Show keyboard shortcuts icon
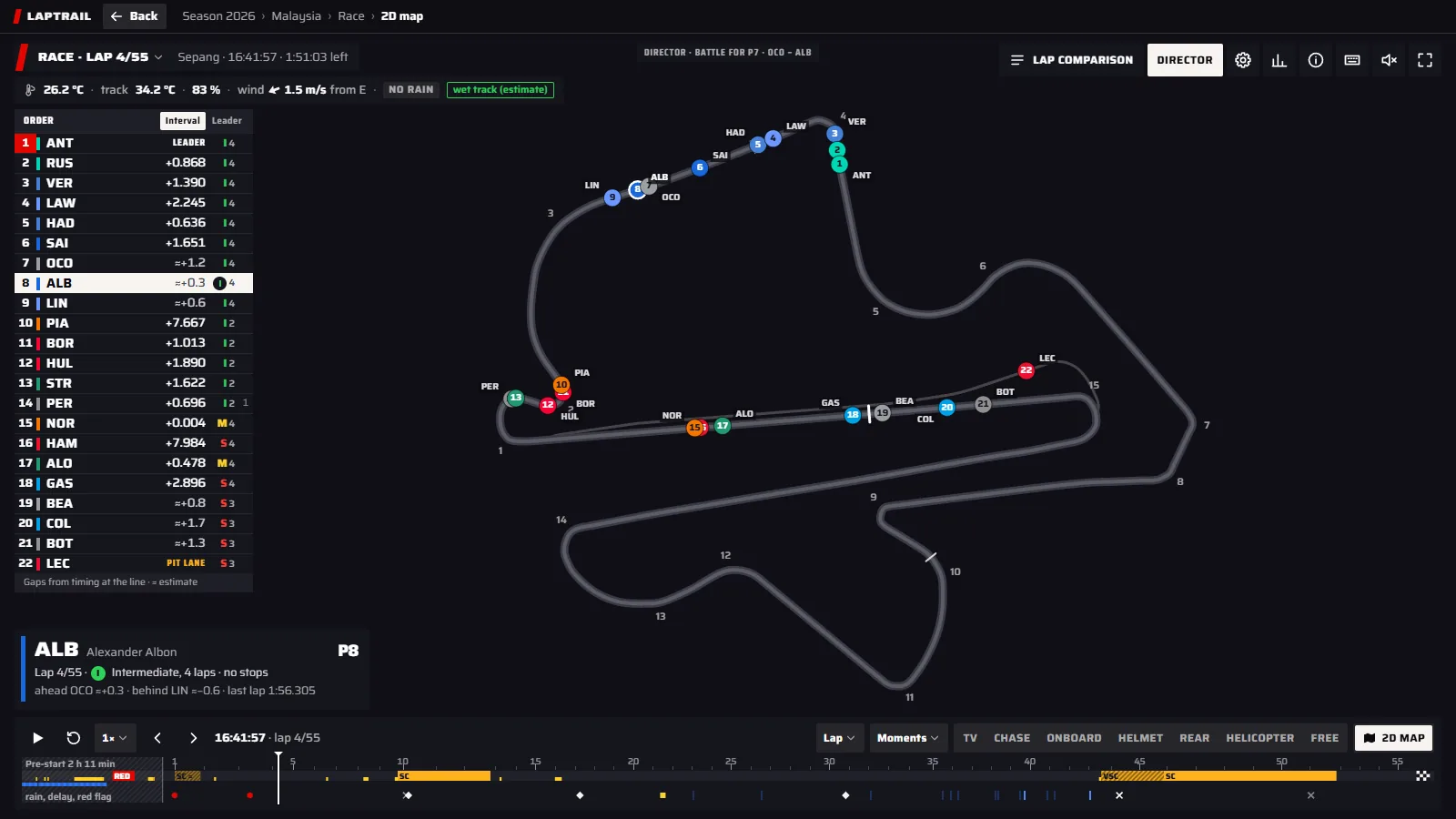The height and width of the screenshot is (819, 1456). tap(1352, 60)
